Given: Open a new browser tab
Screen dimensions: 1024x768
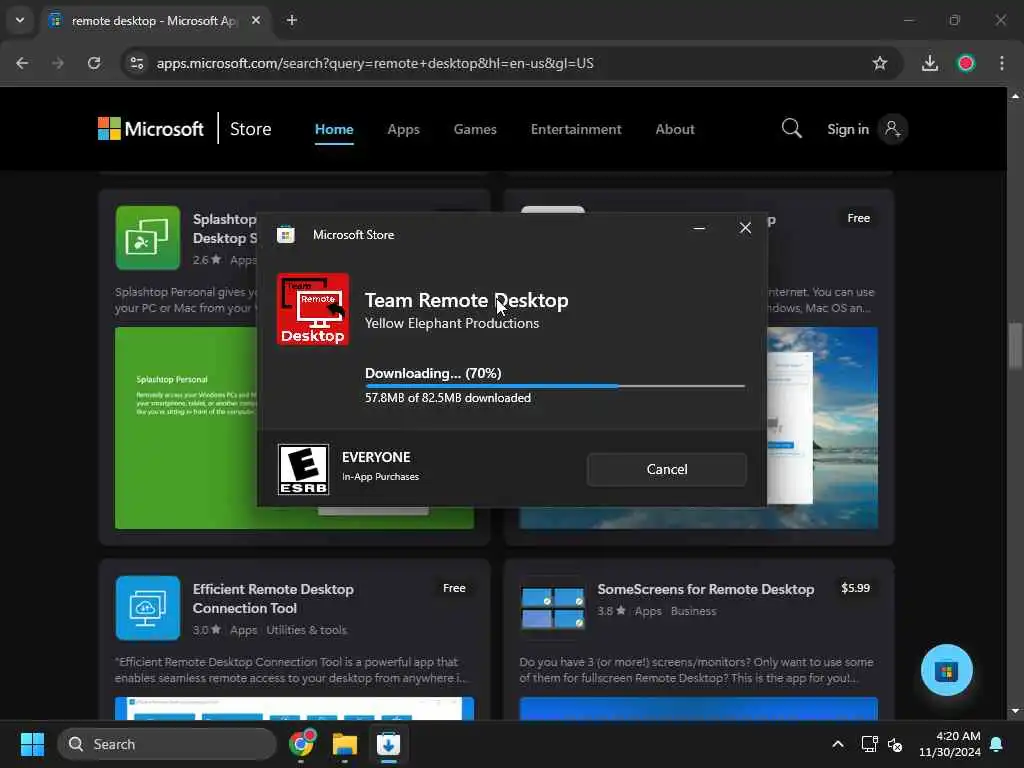Looking at the screenshot, I should click(x=292, y=20).
